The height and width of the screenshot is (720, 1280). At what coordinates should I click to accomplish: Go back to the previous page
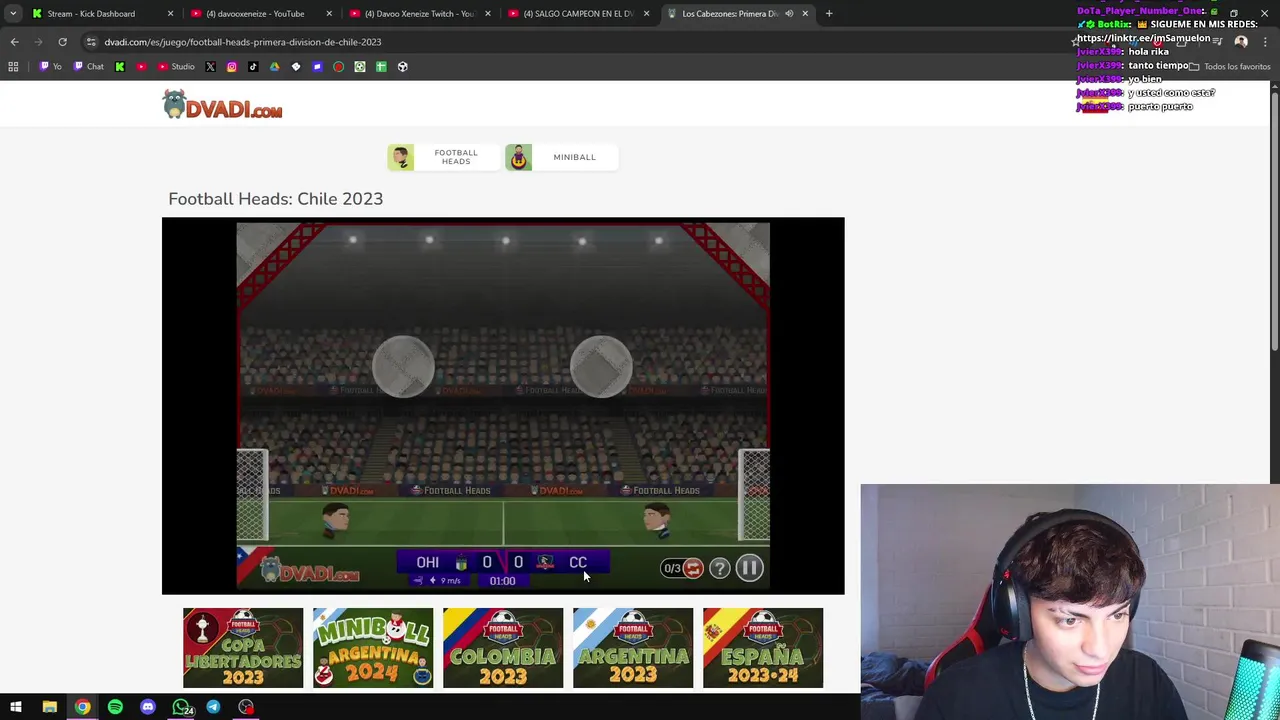pos(14,42)
